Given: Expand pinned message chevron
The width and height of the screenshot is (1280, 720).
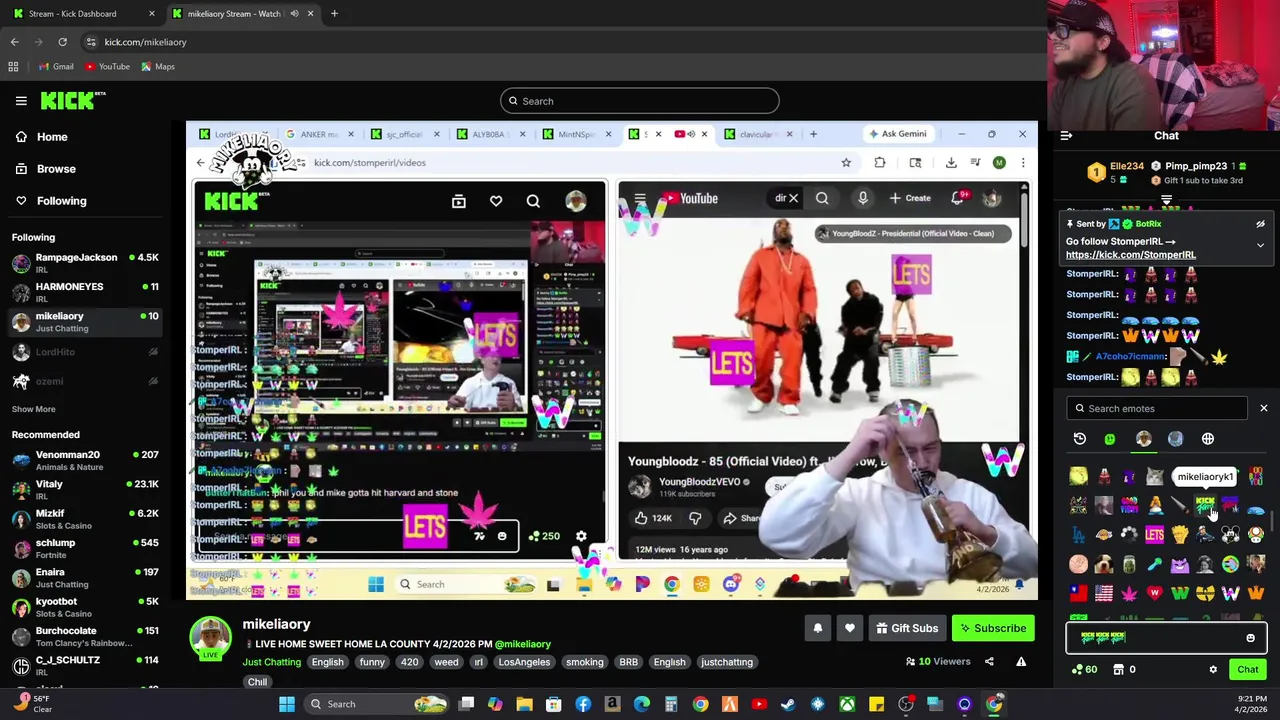Looking at the screenshot, I should pyautogui.click(x=1260, y=245).
